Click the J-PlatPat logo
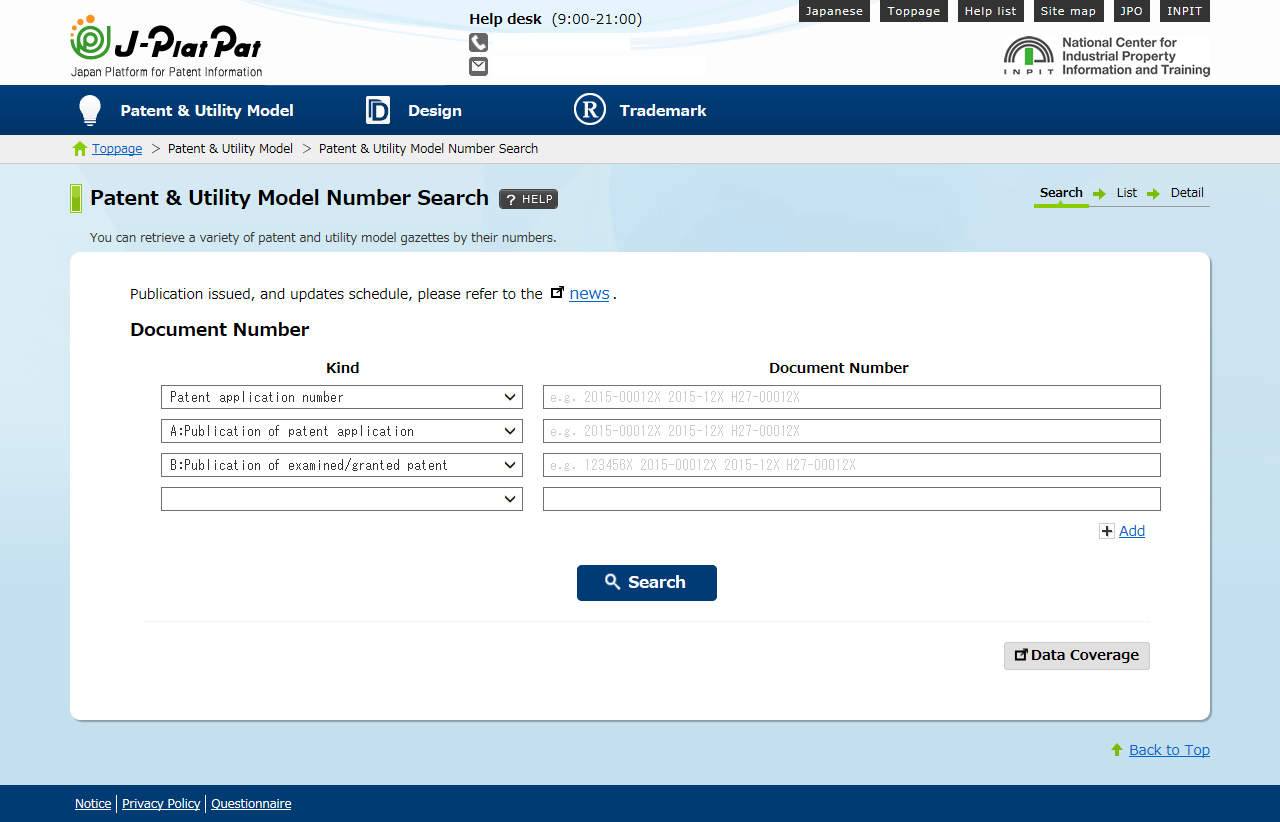Screen dimensions: 1280x822 pos(166,46)
